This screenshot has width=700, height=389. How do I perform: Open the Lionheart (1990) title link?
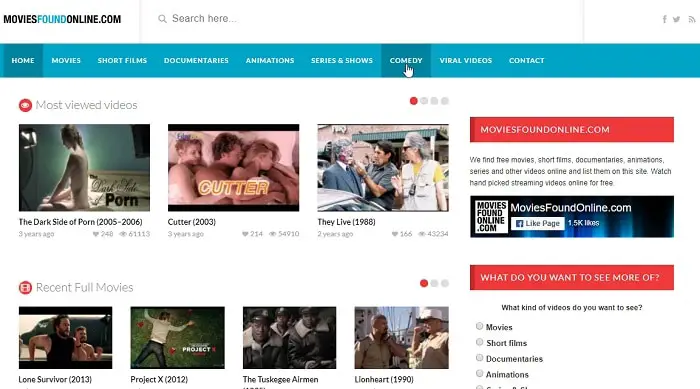click(384, 380)
